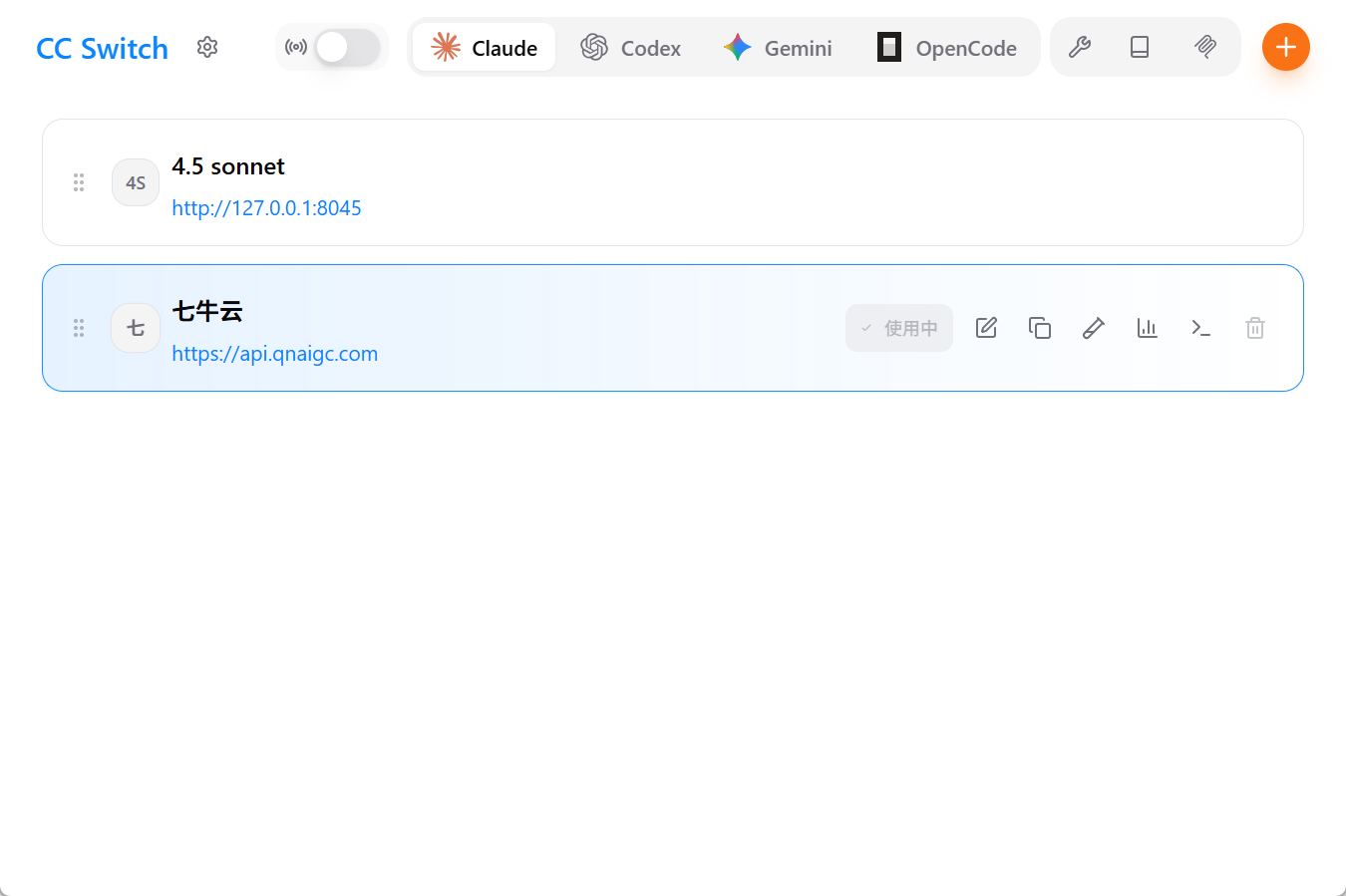Image resolution: width=1346 pixels, height=896 pixels.
Task: Open the http://127.0.0.1:8045 link
Action: 266,208
